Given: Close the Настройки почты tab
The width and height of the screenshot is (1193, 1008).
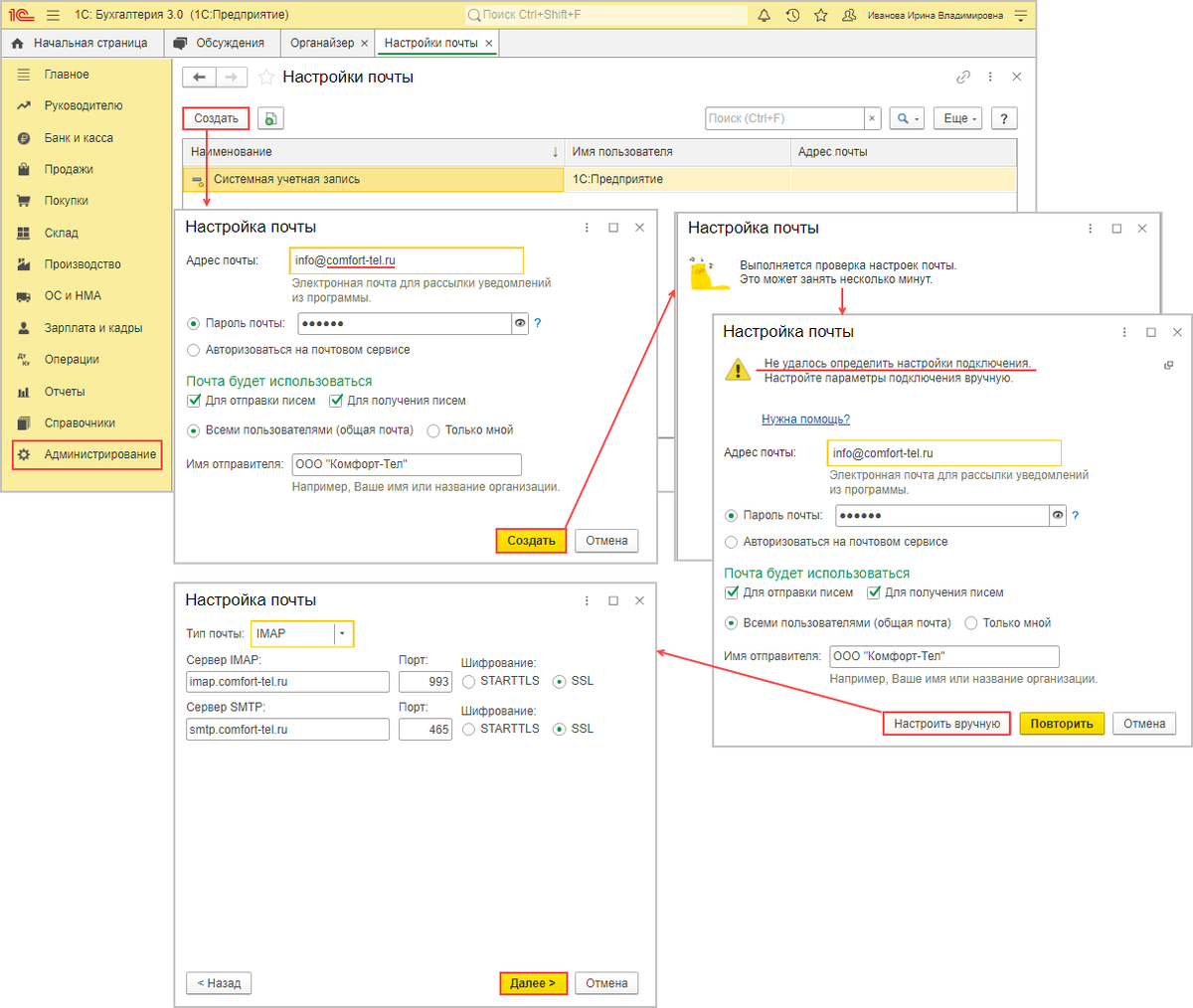Looking at the screenshot, I should (489, 44).
